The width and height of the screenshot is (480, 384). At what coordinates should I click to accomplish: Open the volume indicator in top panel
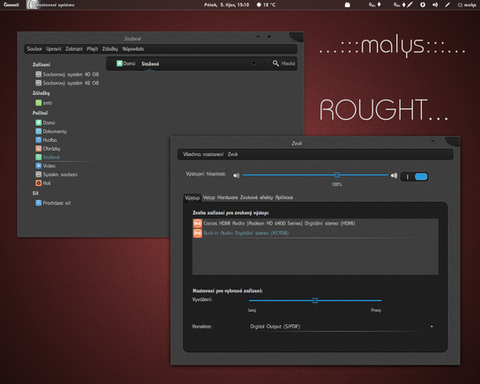435,5
